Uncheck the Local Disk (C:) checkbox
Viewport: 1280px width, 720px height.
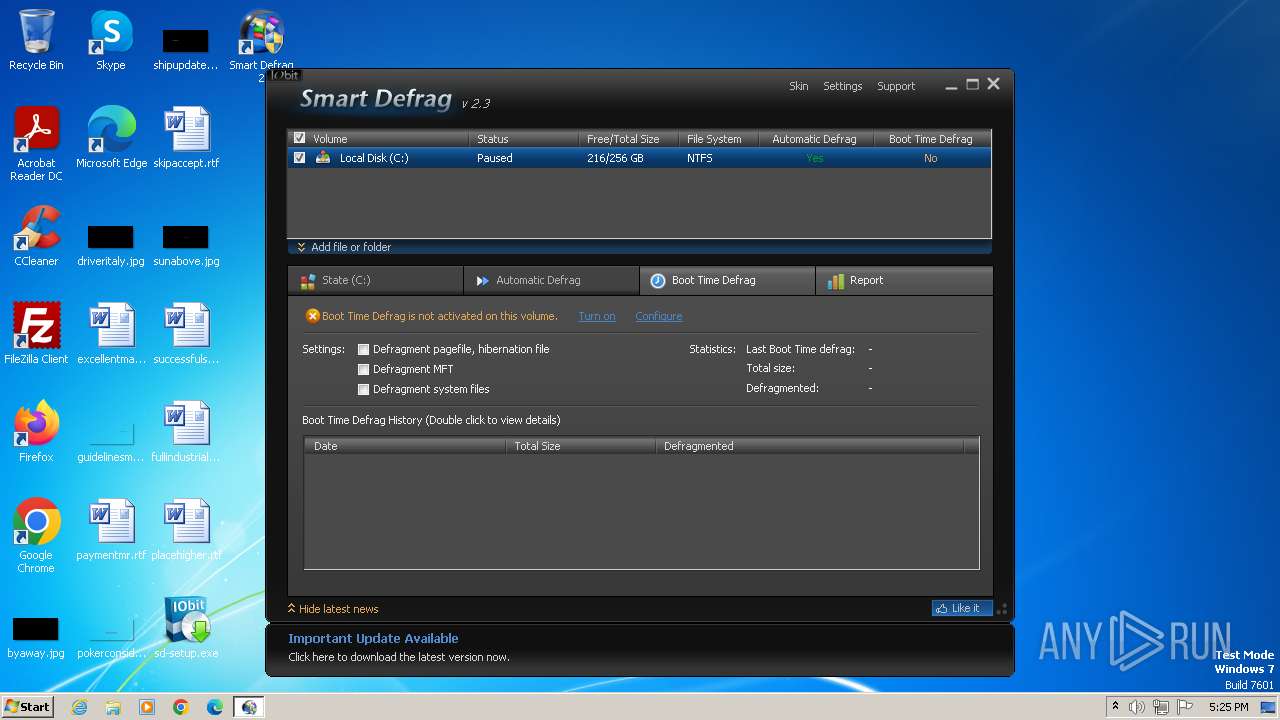point(299,158)
